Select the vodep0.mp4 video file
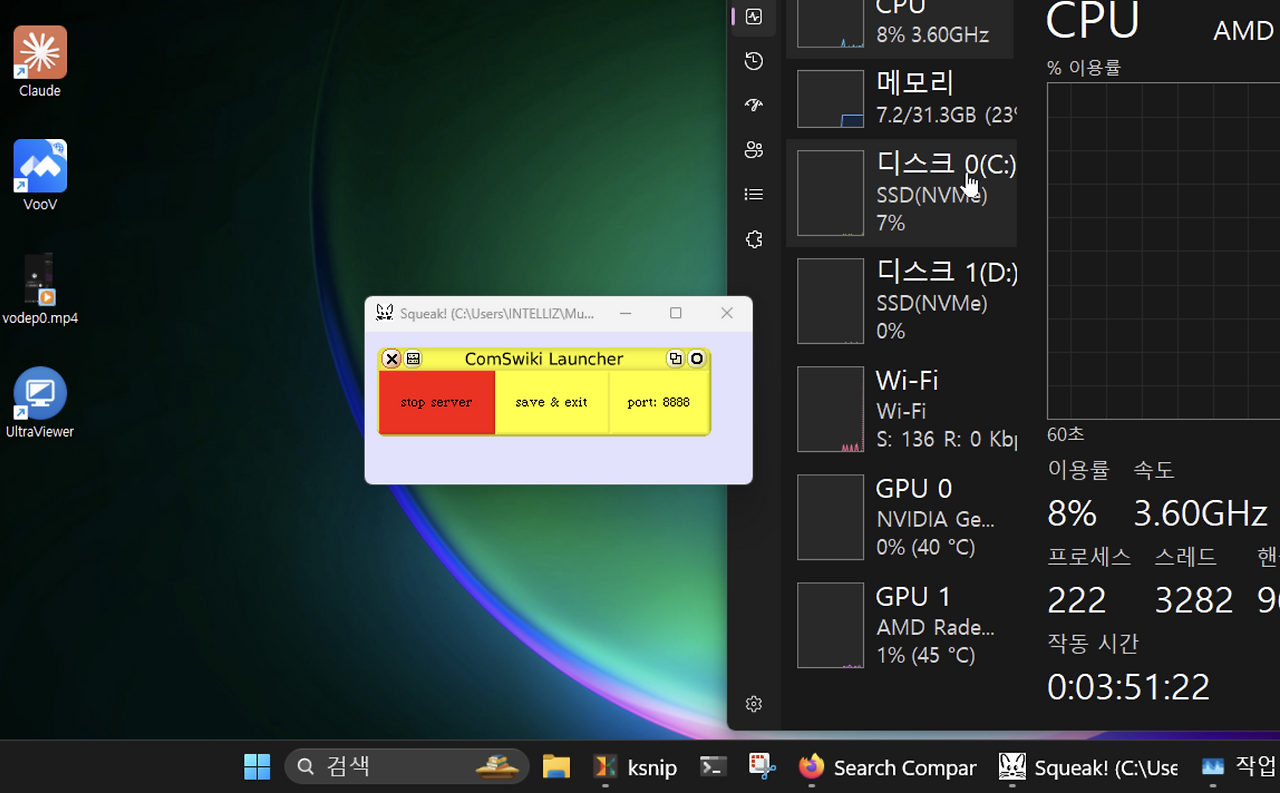The height and width of the screenshot is (793, 1280). click(x=40, y=289)
